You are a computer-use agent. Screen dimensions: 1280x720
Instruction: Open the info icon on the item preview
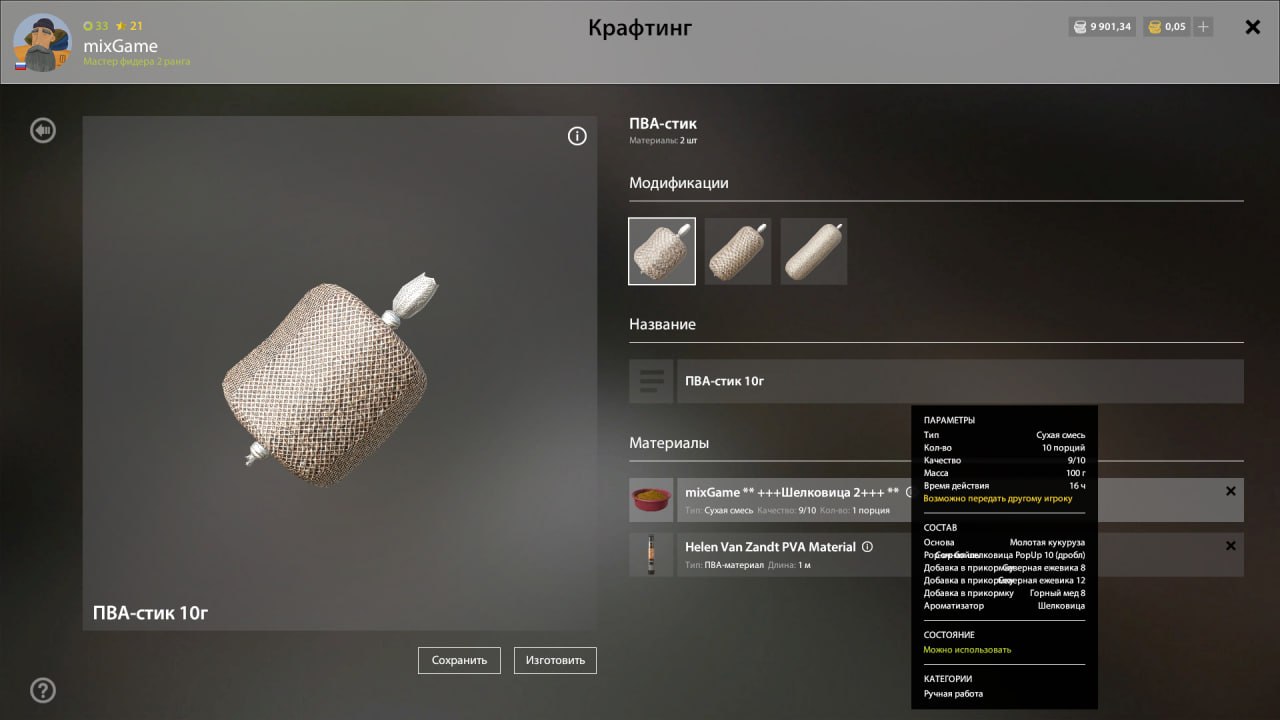(577, 137)
